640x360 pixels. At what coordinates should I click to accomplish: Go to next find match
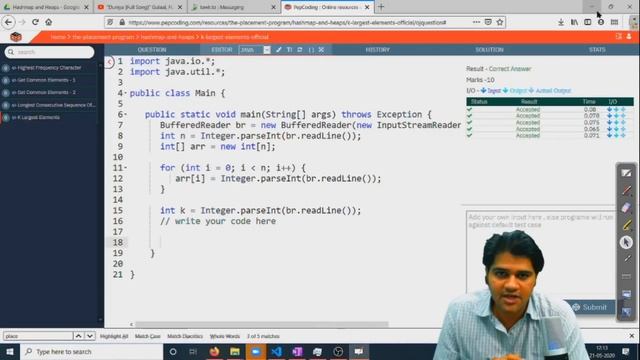(x=89, y=336)
